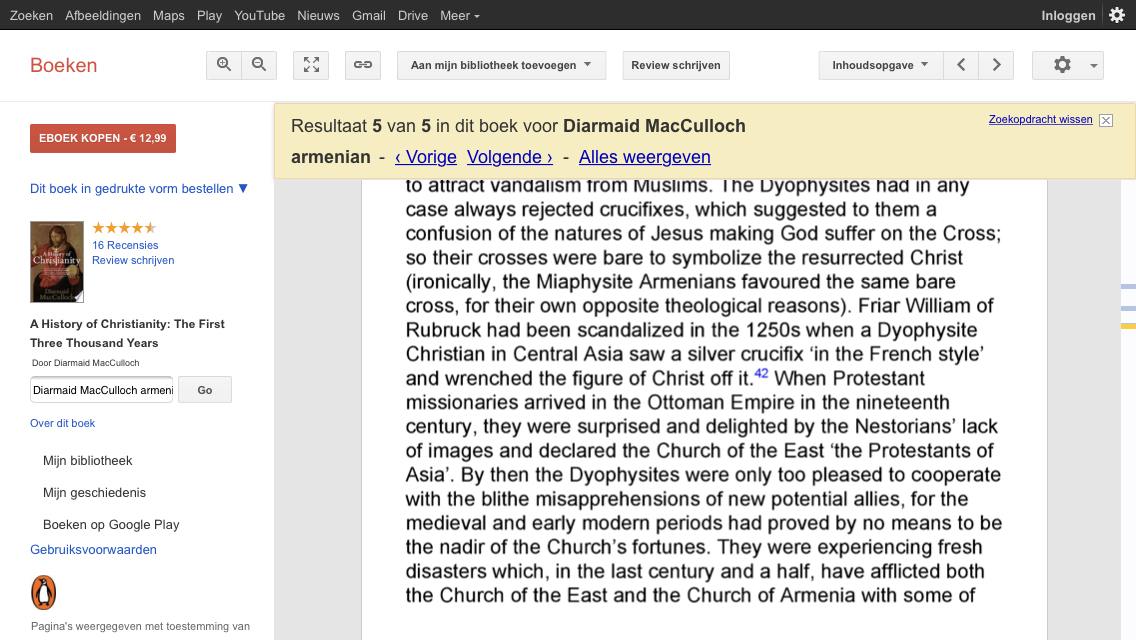This screenshot has width=1136, height=640.
Task: Click the Penguin publisher logo
Action: (43, 592)
